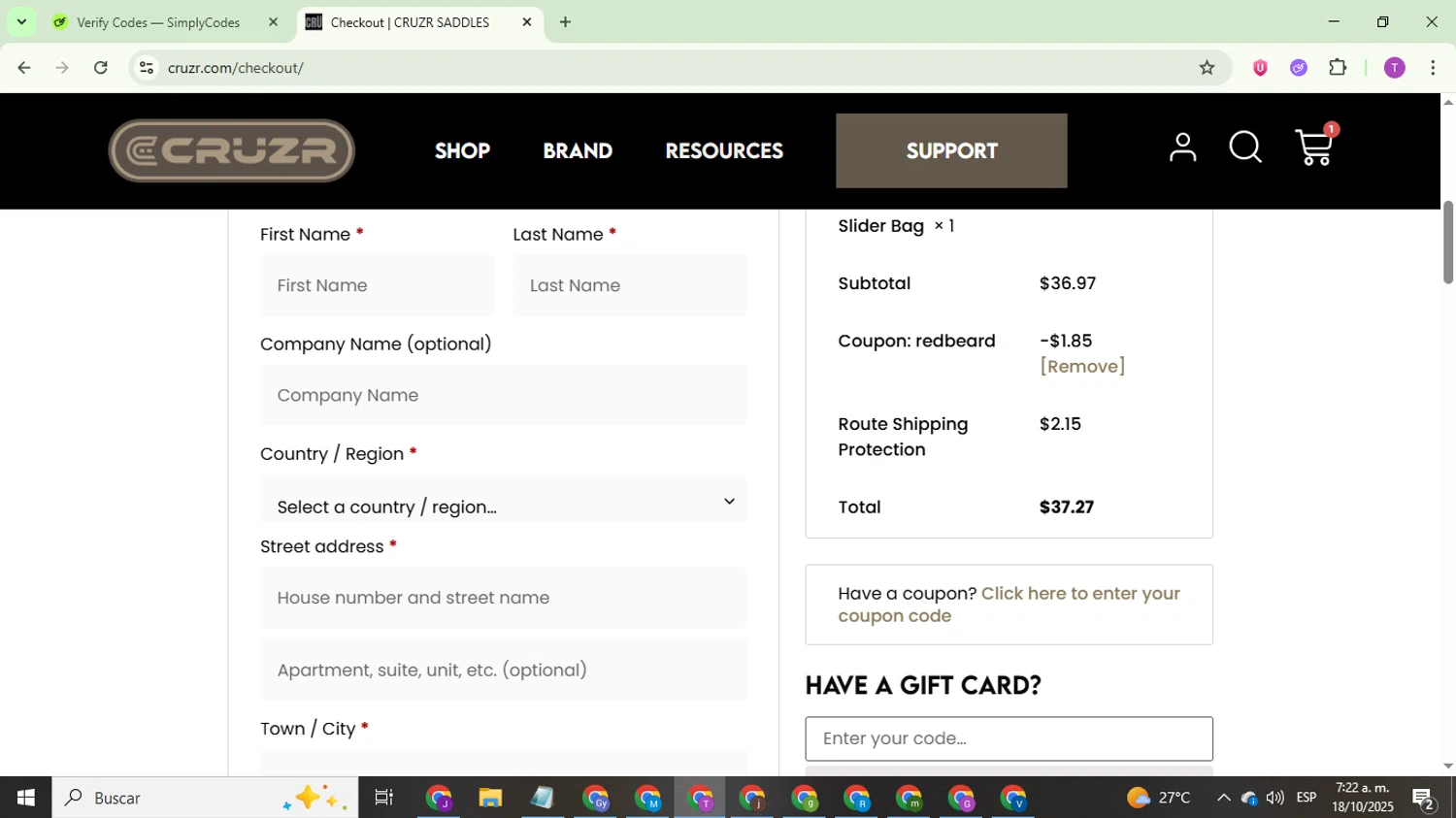Image resolution: width=1456 pixels, height=818 pixels.
Task: Open the SUPPORT menu button
Action: click(x=951, y=150)
